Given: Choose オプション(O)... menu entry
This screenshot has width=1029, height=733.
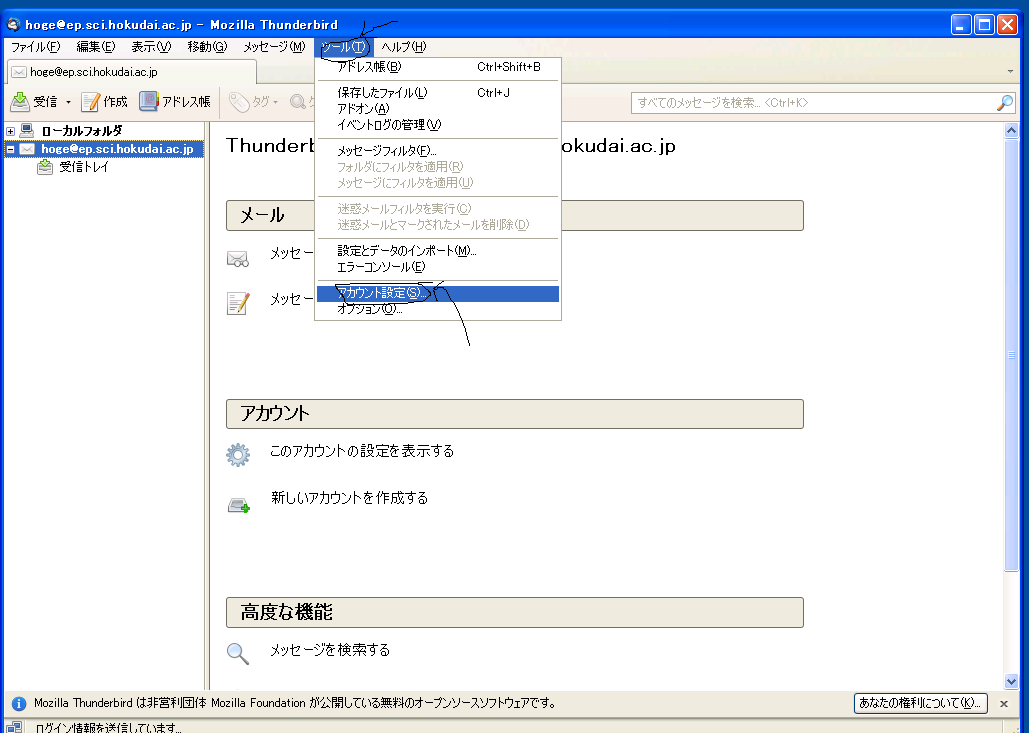Looking at the screenshot, I should coord(438,309).
